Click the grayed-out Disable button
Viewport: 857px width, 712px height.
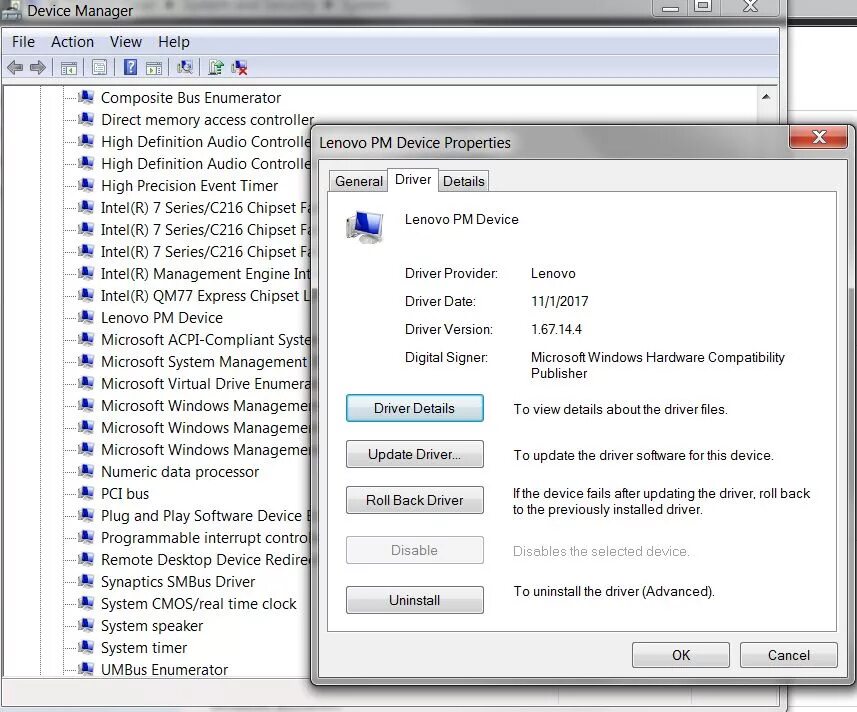tap(414, 550)
